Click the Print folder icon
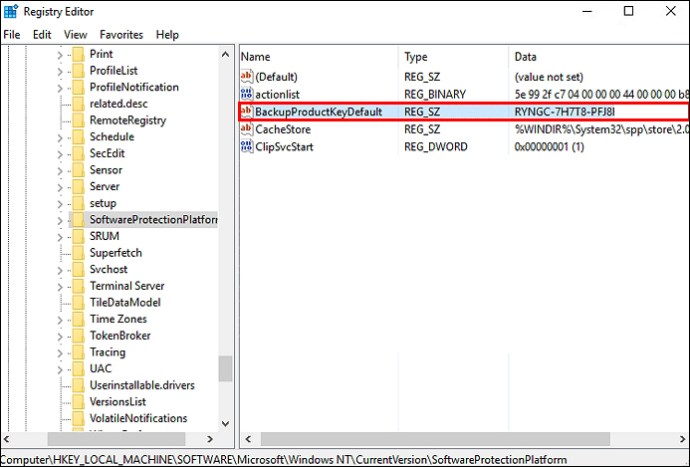The width and height of the screenshot is (690, 467). (x=78, y=54)
